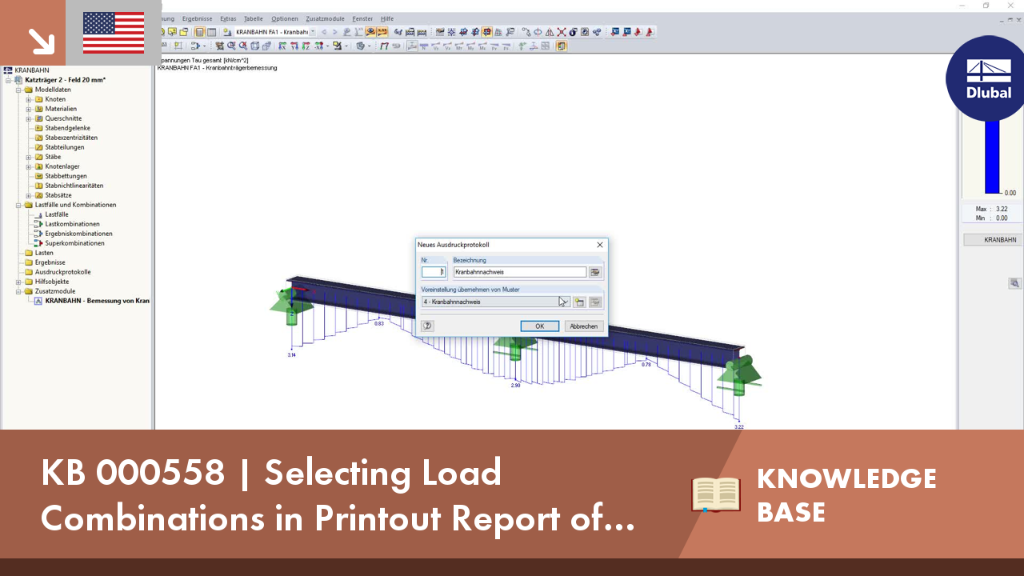
Task: Open the Muster preset dropdown
Action: pyautogui.click(x=495, y=302)
